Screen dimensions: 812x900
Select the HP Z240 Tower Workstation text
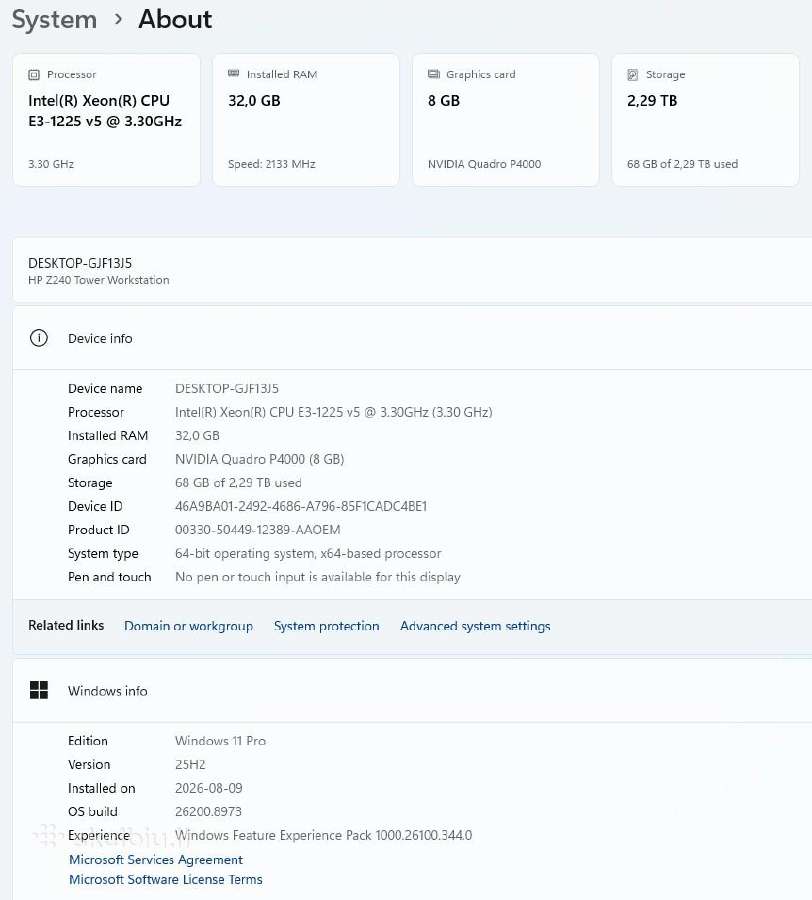pos(99,280)
